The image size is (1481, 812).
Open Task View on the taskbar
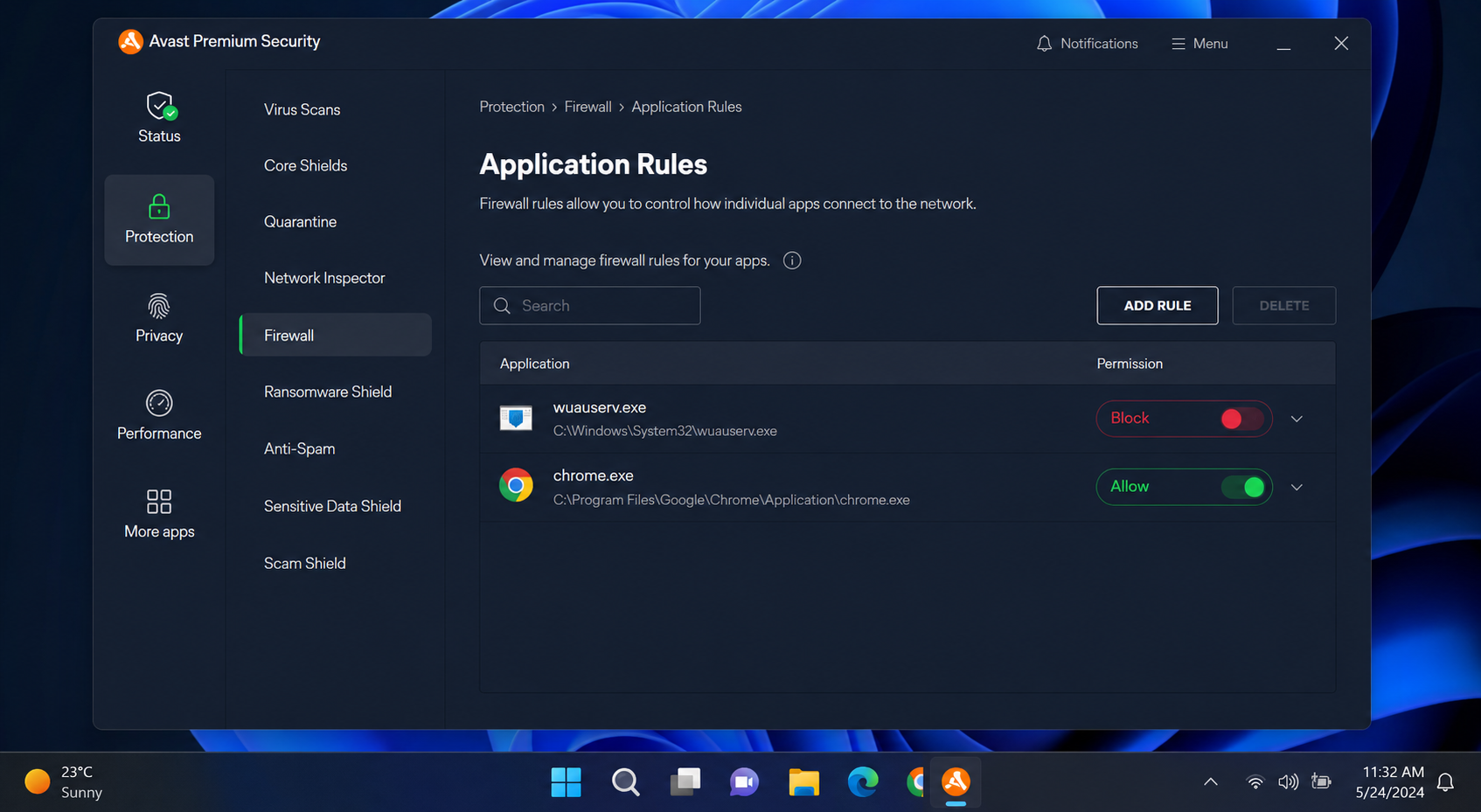(x=685, y=782)
